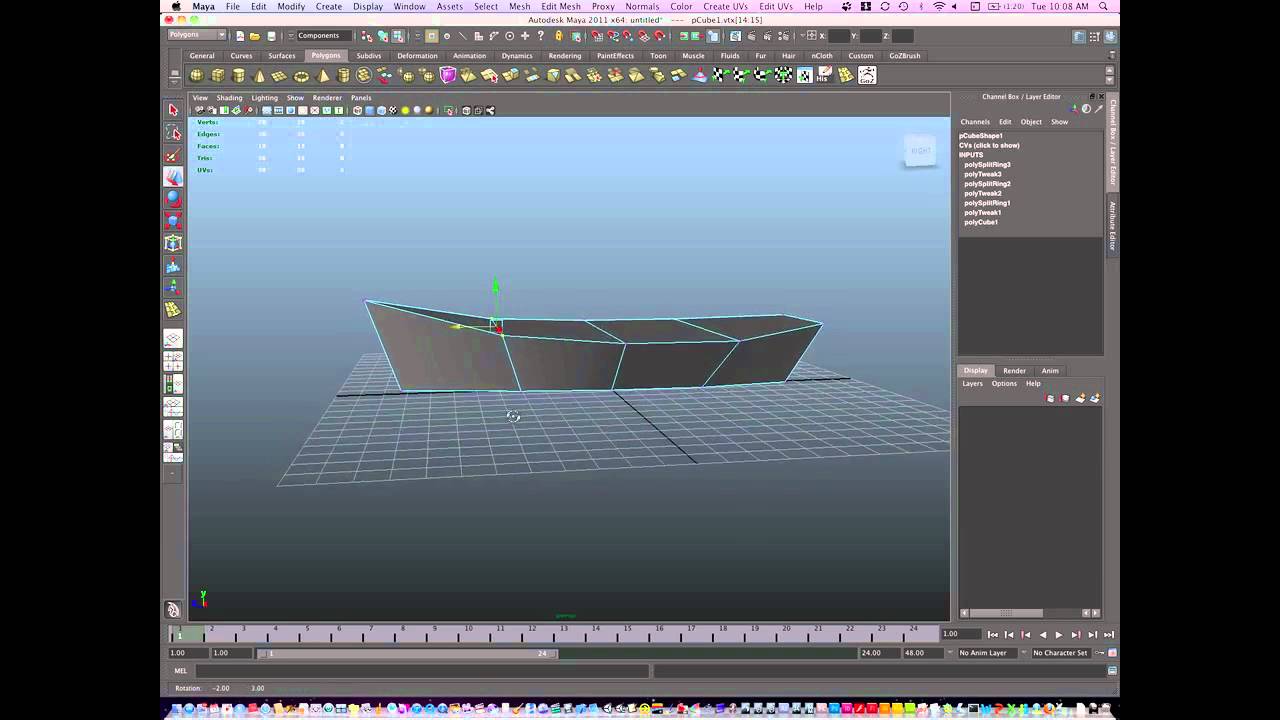
Task: Click frame 12 on the time slider
Action: tap(532, 634)
